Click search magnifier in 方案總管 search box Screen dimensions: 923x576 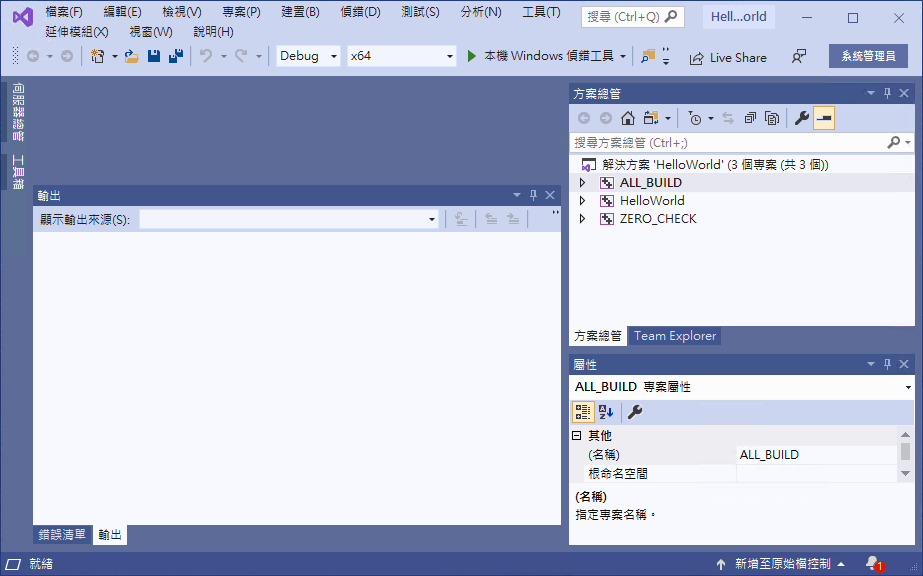894,142
